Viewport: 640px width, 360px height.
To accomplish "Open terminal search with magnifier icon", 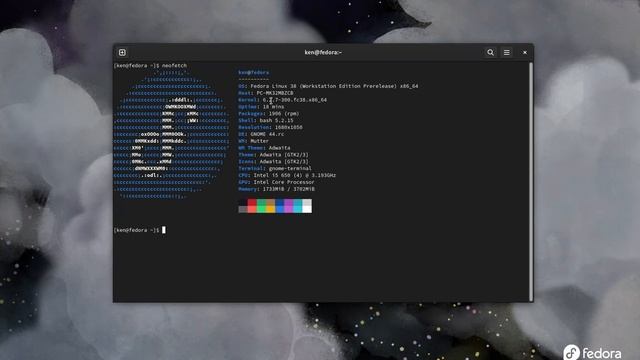I will click(490, 52).
